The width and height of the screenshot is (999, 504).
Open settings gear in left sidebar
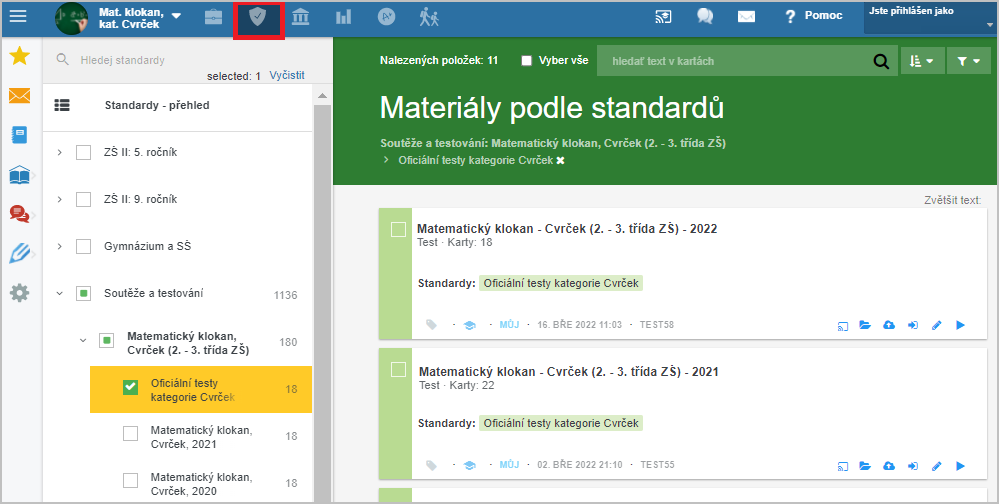[x=20, y=293]
